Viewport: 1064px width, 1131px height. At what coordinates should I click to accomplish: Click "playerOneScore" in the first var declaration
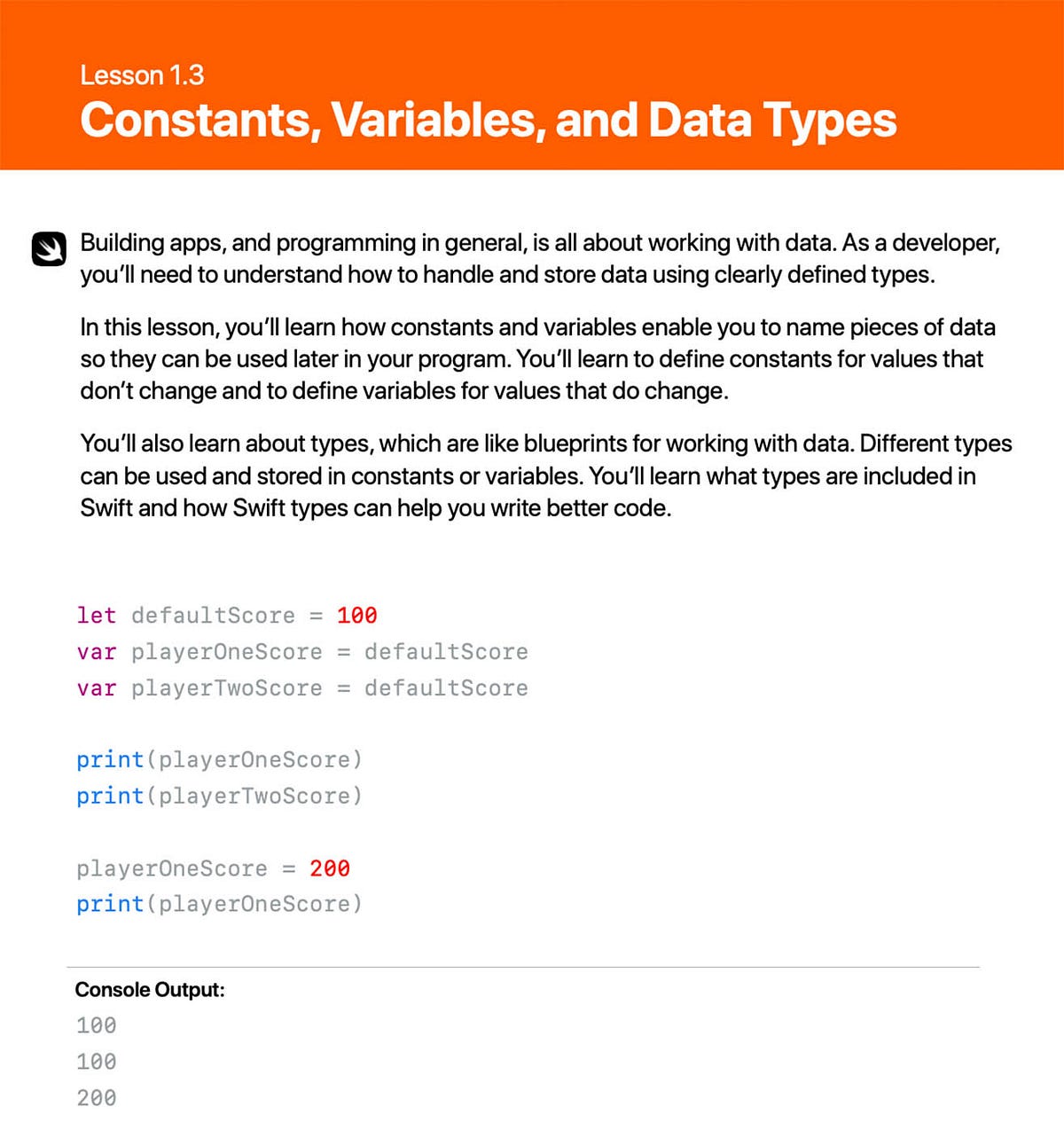226,652
